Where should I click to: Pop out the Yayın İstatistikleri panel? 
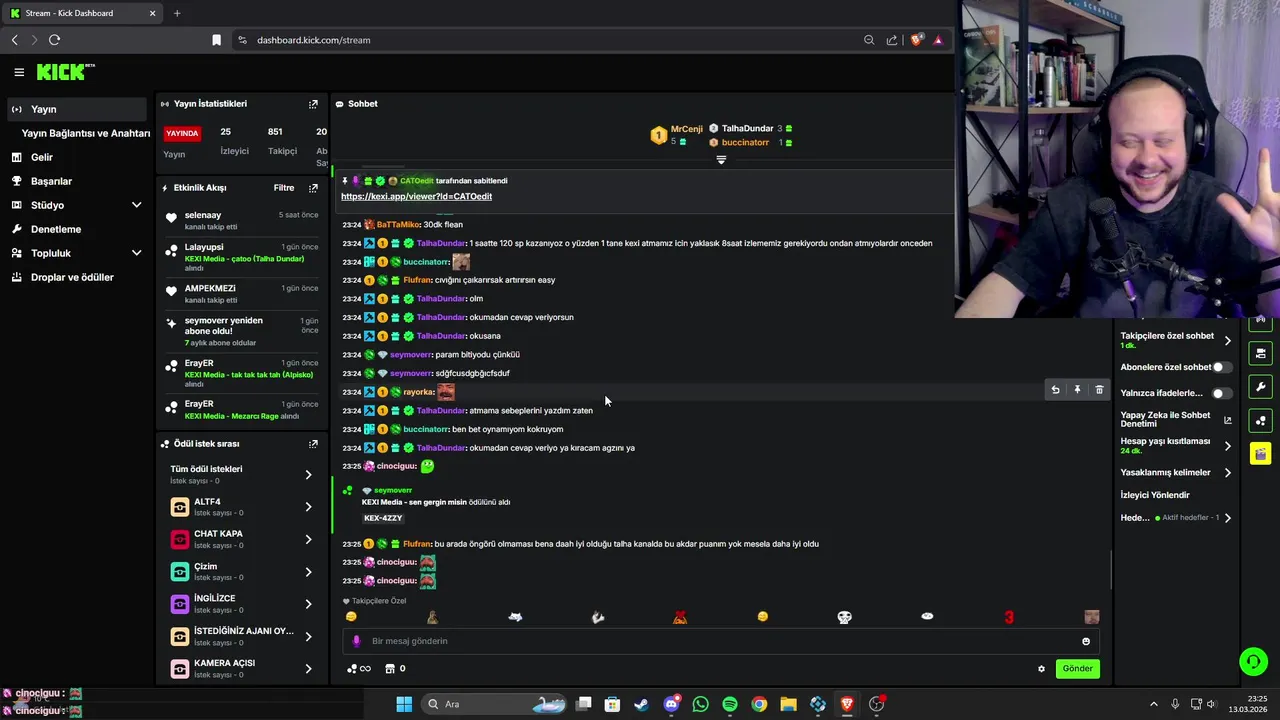click(x=313, y=104)
